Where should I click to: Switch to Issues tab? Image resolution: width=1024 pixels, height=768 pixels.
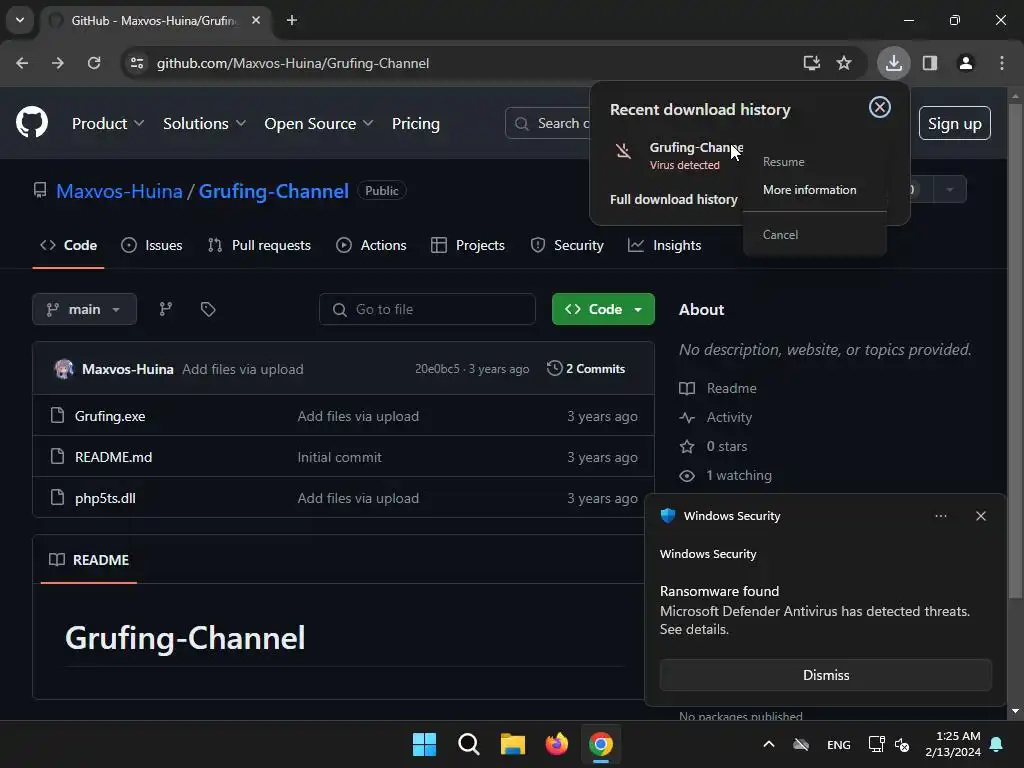[152, 246]
